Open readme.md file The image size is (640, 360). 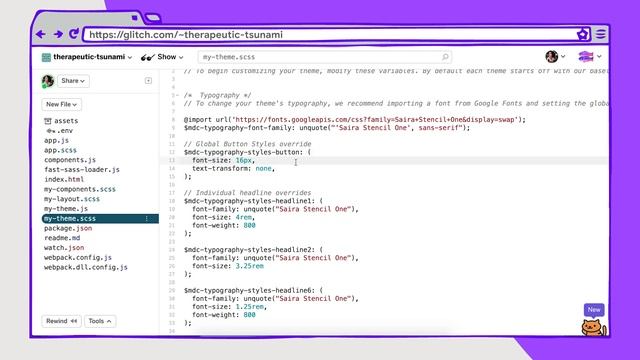(x=62, y=238)
